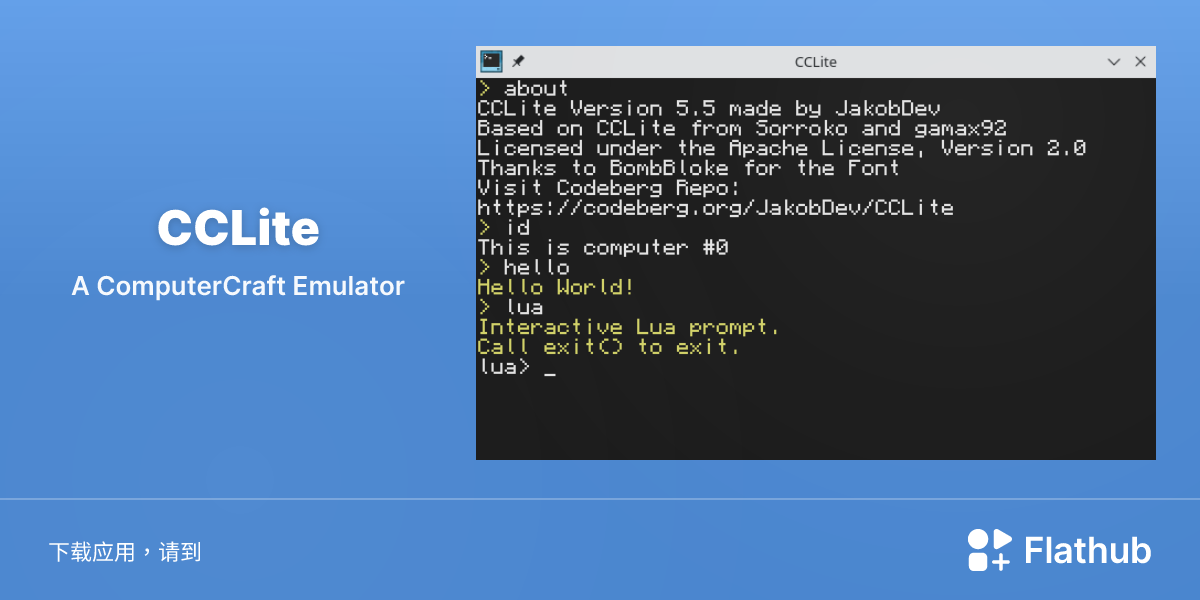Click the Flathub logo icon

tap(989, 550)
